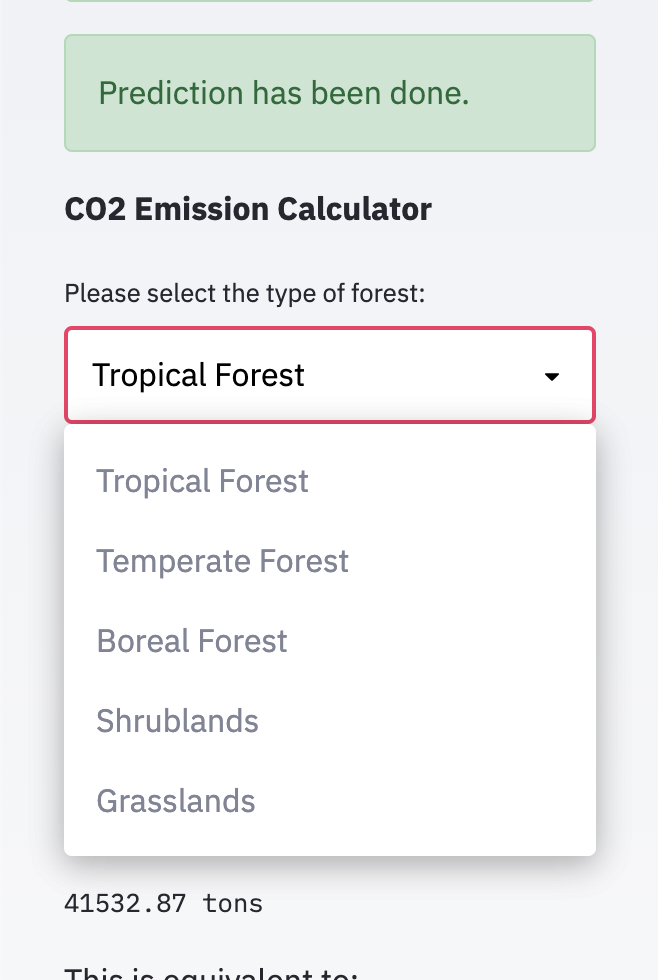The height and width of the screenshot is (980, 658).
Task: Click the 41532.87 emission result number
Action: click(x=125, y=904)
